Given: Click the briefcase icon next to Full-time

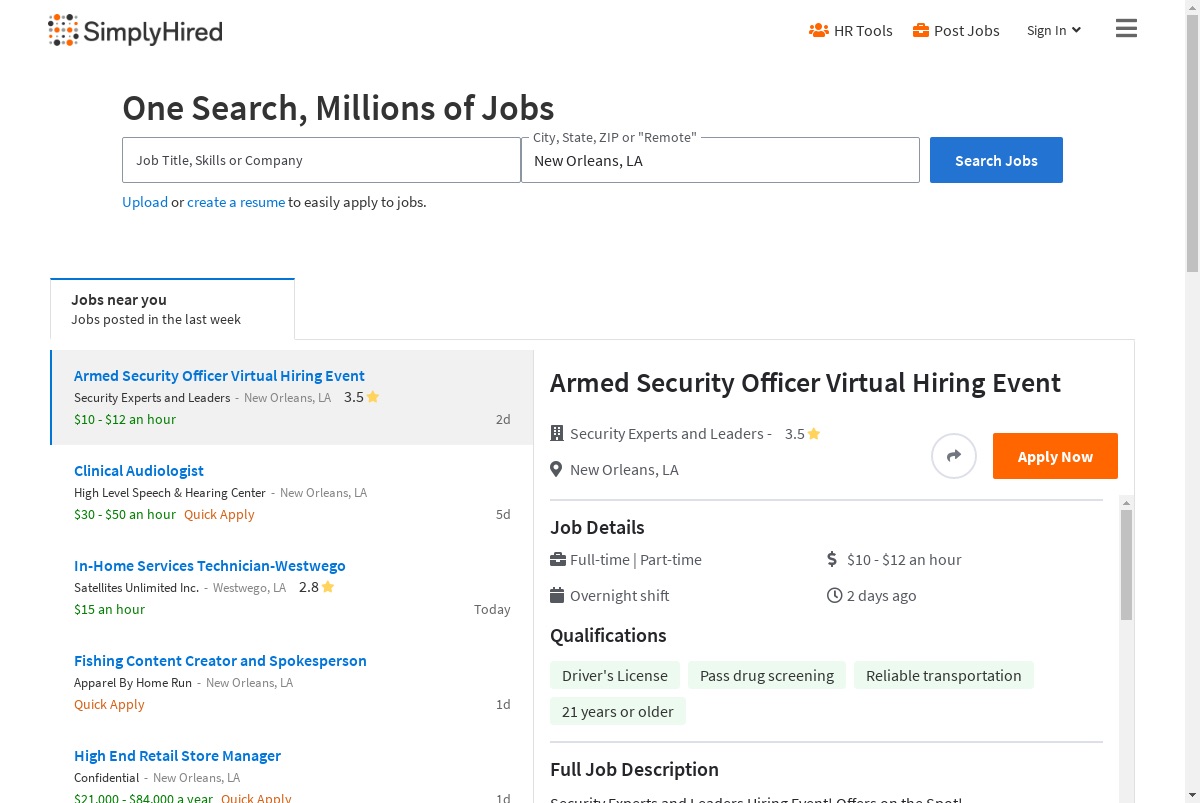Looking at the screenshot, I should (x=558, y=559).
